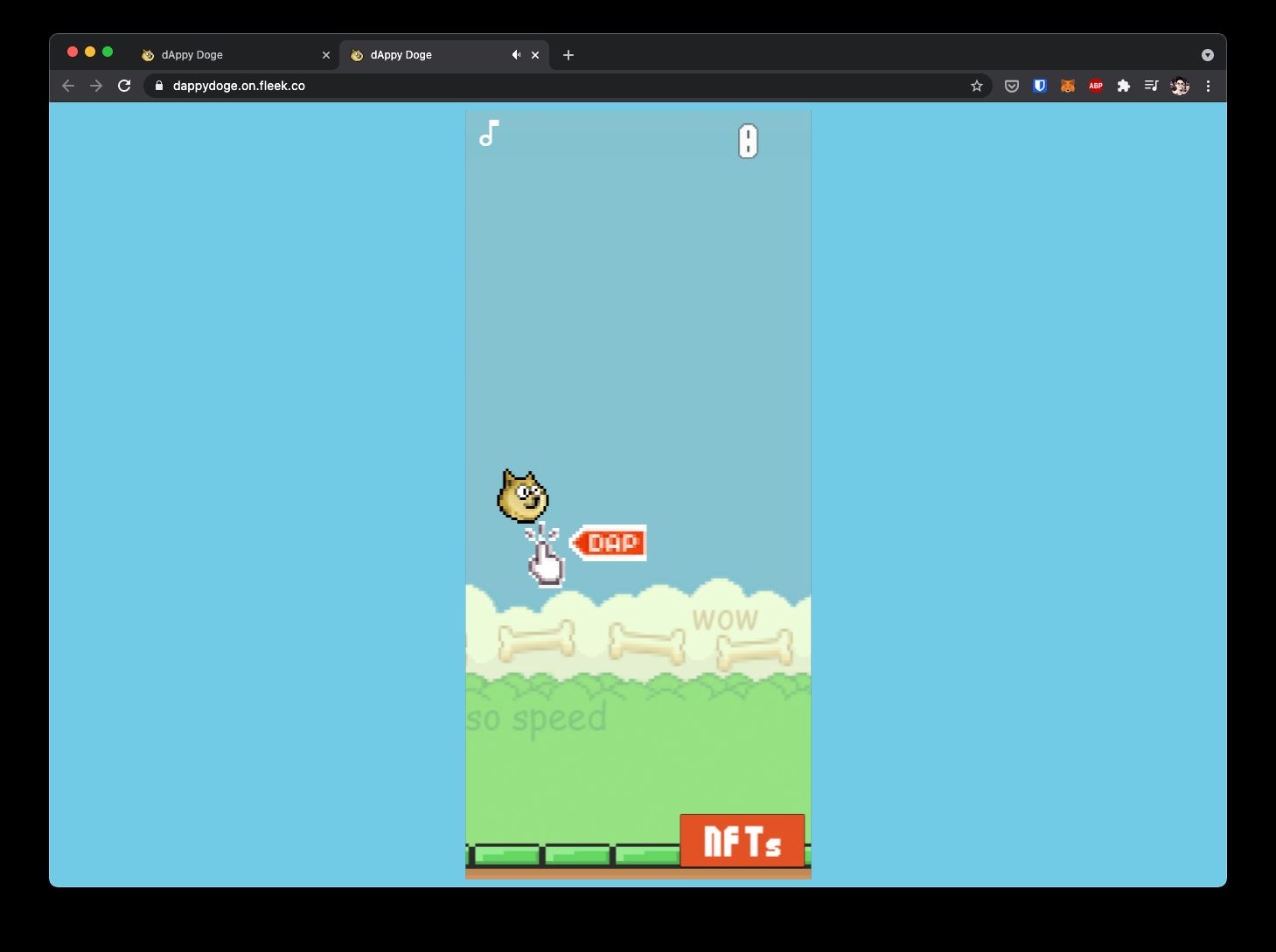1276x952 pixels.
Task: Maximize the Chrome window with the green button
Action: click(x=108, y=52)
